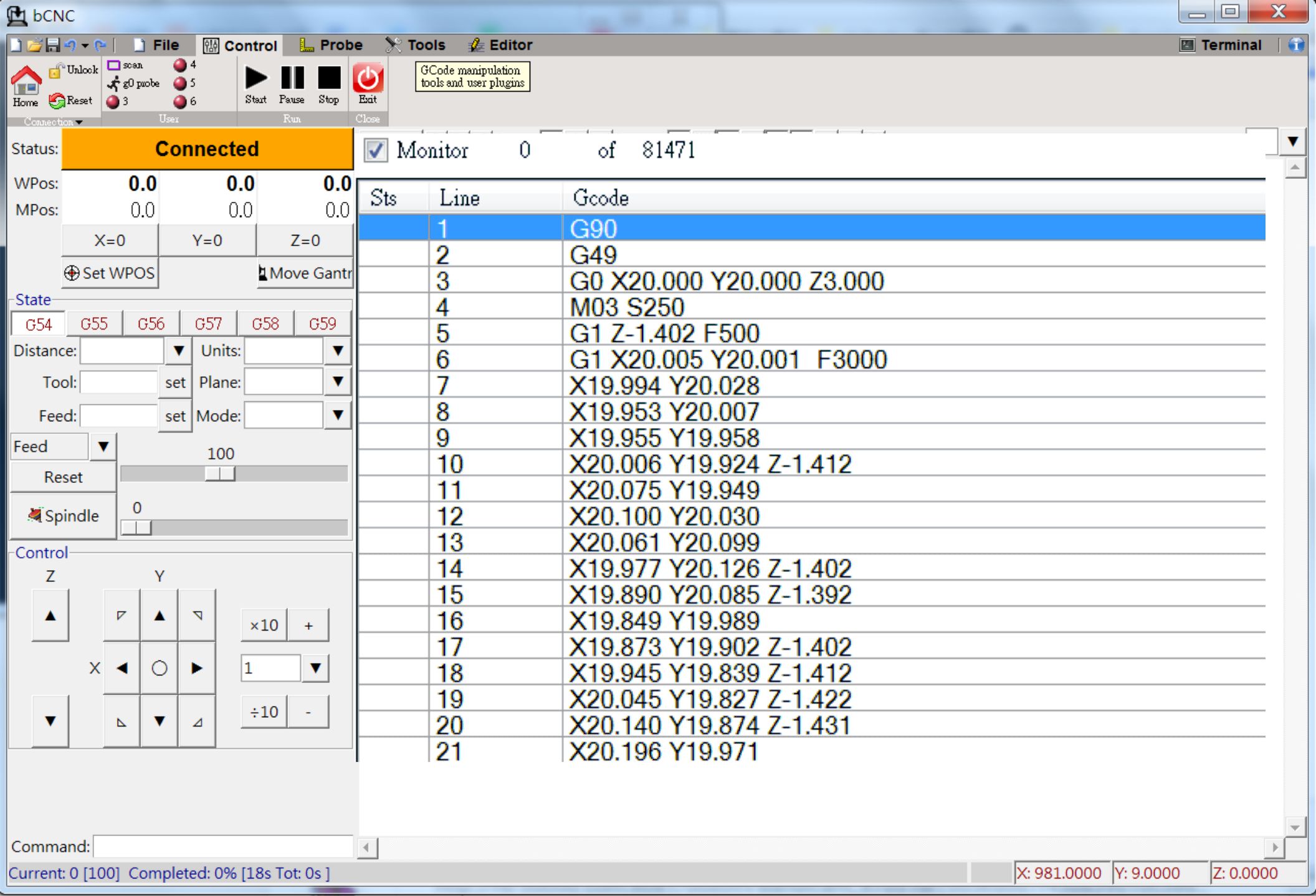Jog Z axis up

pos(50,616)
